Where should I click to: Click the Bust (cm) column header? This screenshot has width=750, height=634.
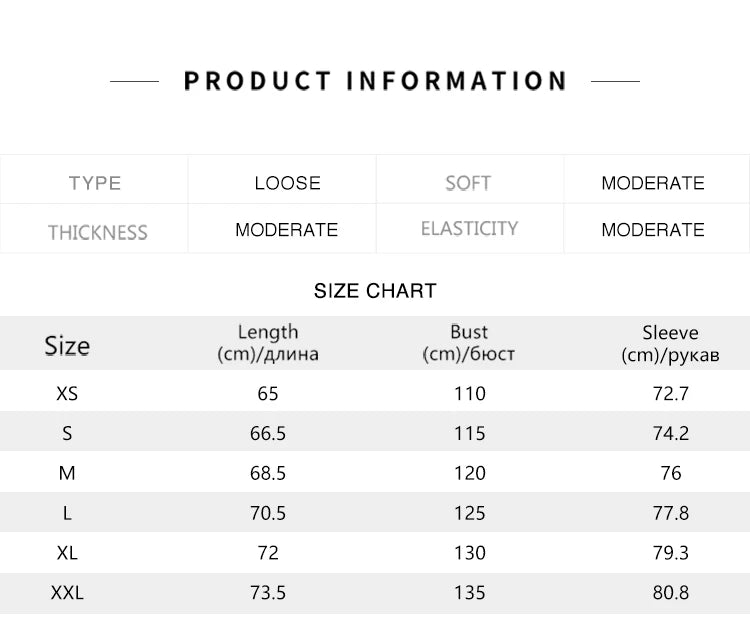click(x=469, y=343)
